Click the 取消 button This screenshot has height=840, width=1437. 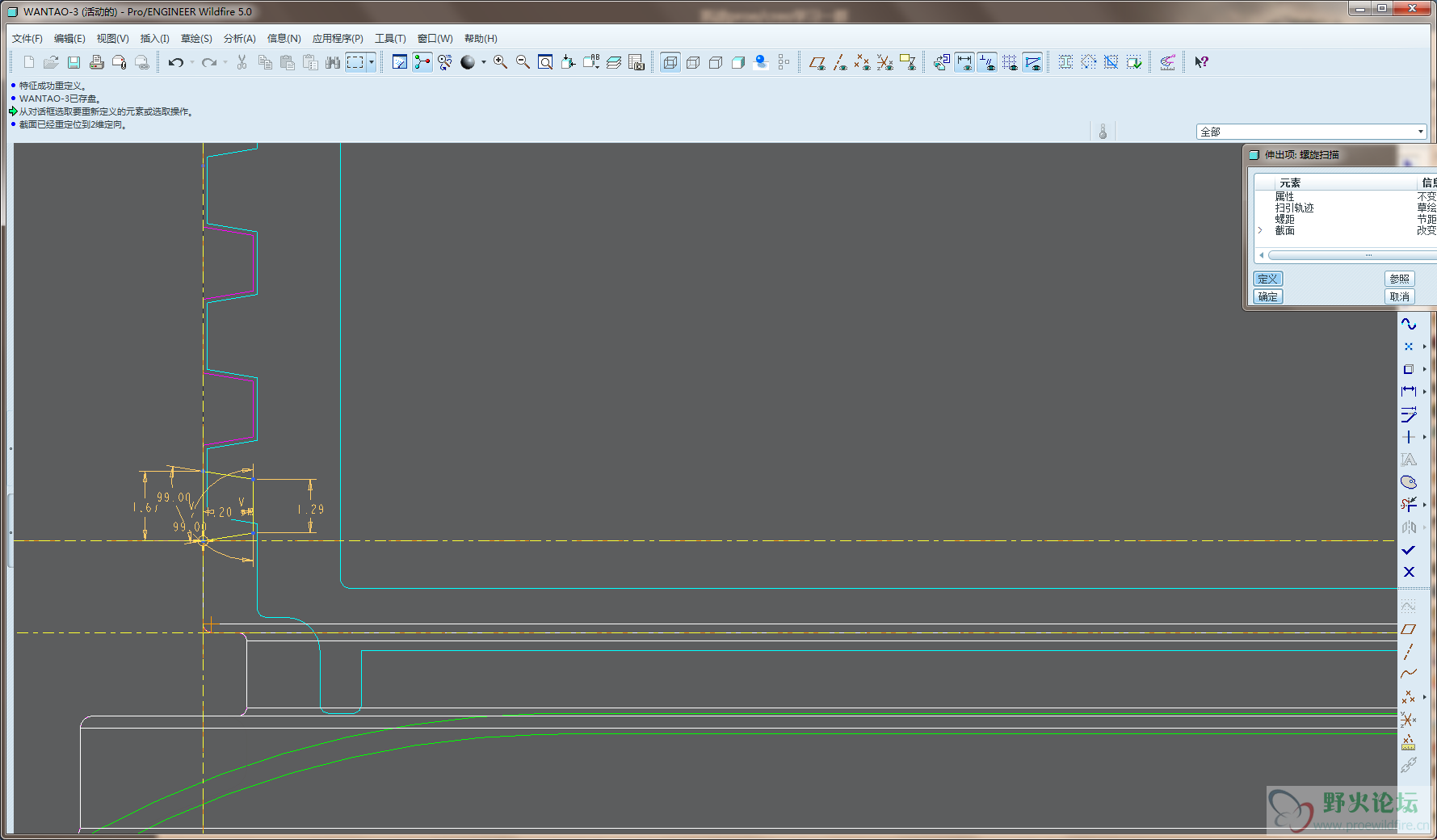[x=1400, y=296]
